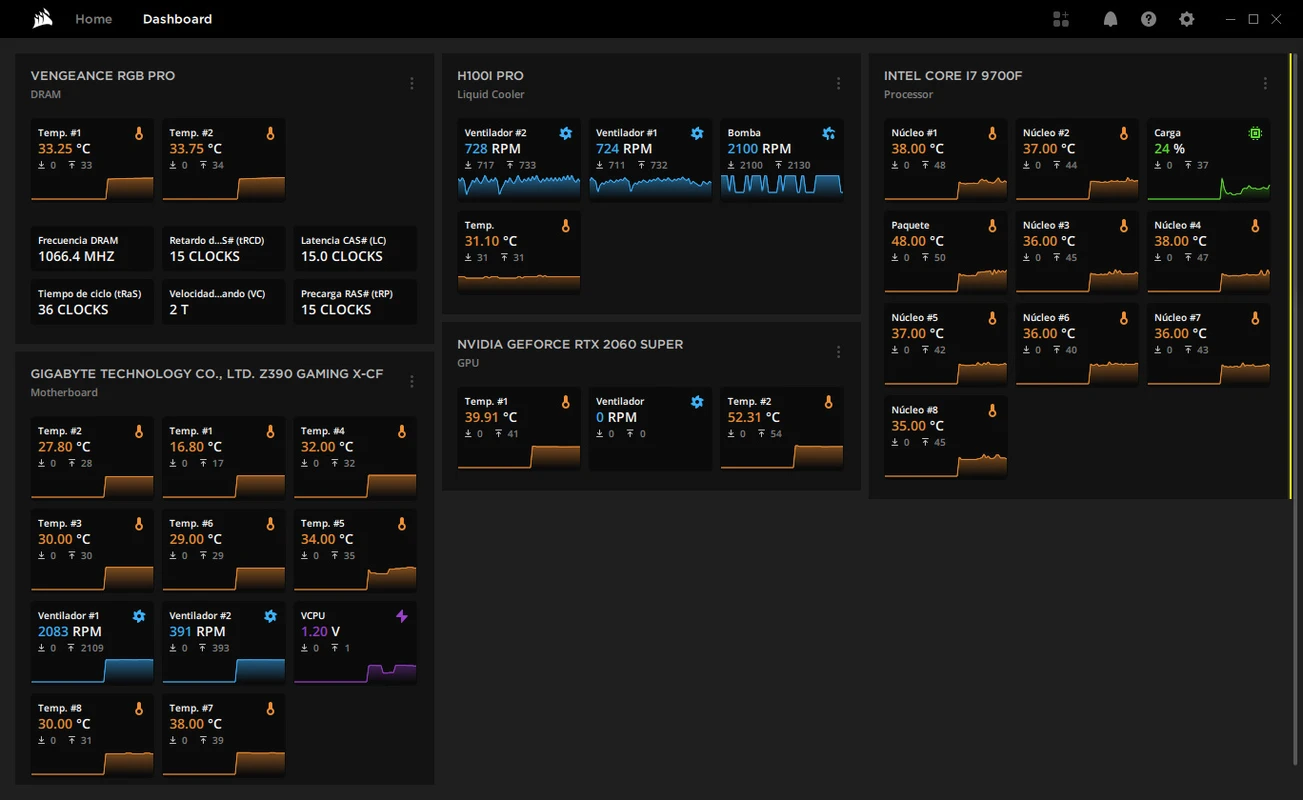Open settings for motherboard Ventilador #1
The image size is (1303, 800).
point(138,615)
